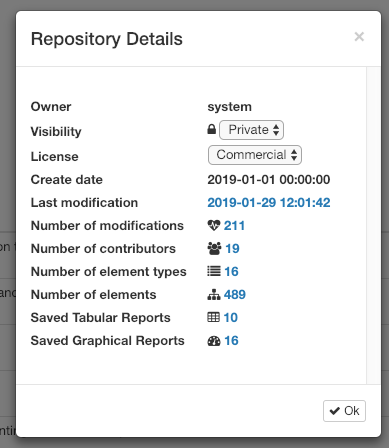Click the list icon for element types
This screenshot has width=389, height=448.
tap(214, 271)
